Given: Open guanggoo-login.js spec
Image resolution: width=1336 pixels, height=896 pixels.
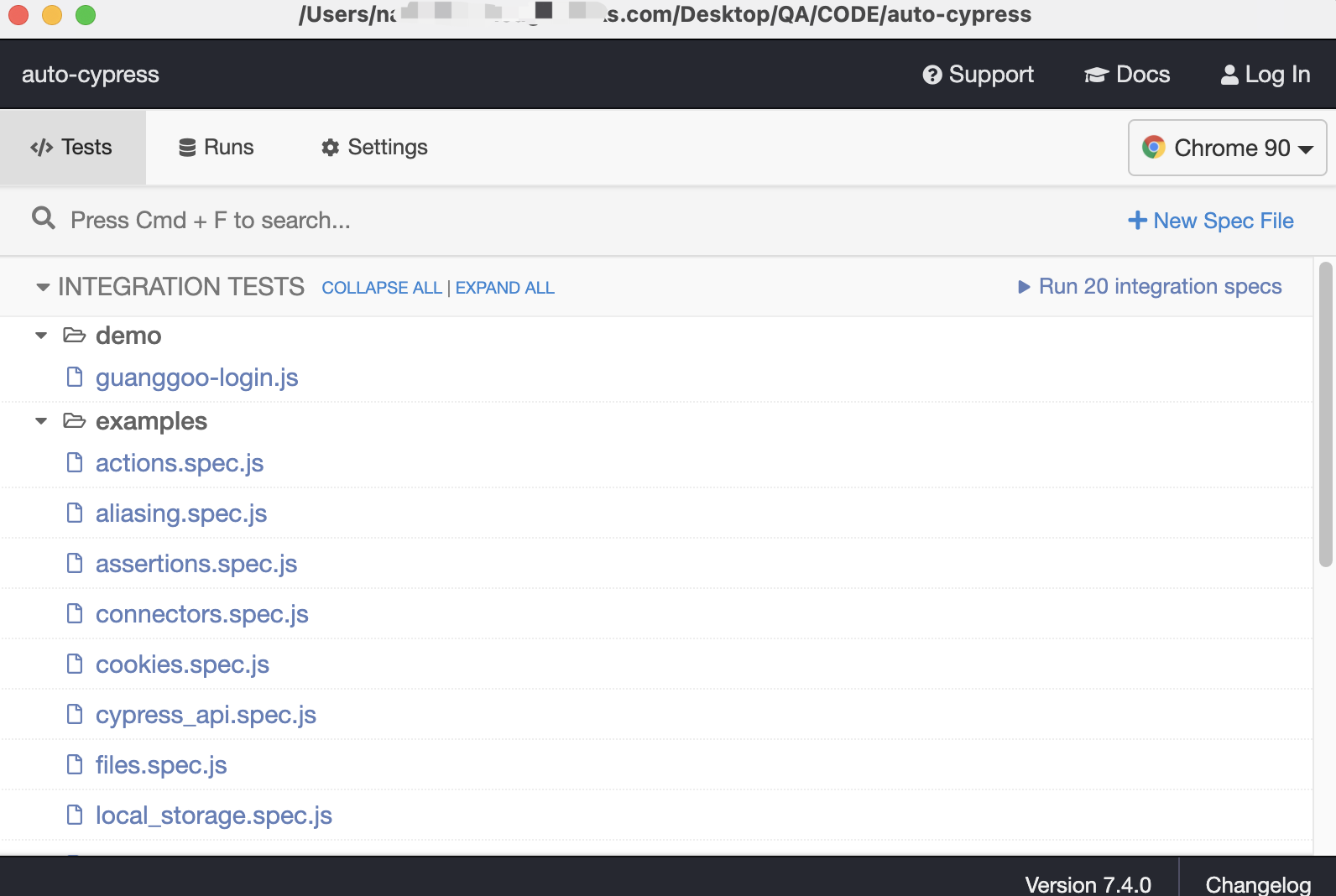Looking at the screenshot, I should [x=197, y=378].
